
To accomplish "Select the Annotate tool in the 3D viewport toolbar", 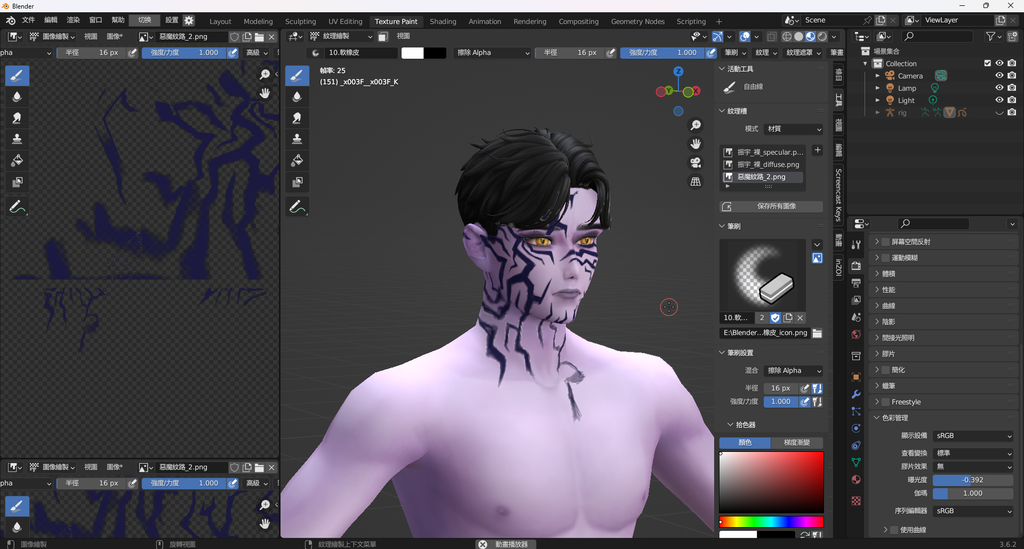I will pyautogui.click(x=297, y=207).
